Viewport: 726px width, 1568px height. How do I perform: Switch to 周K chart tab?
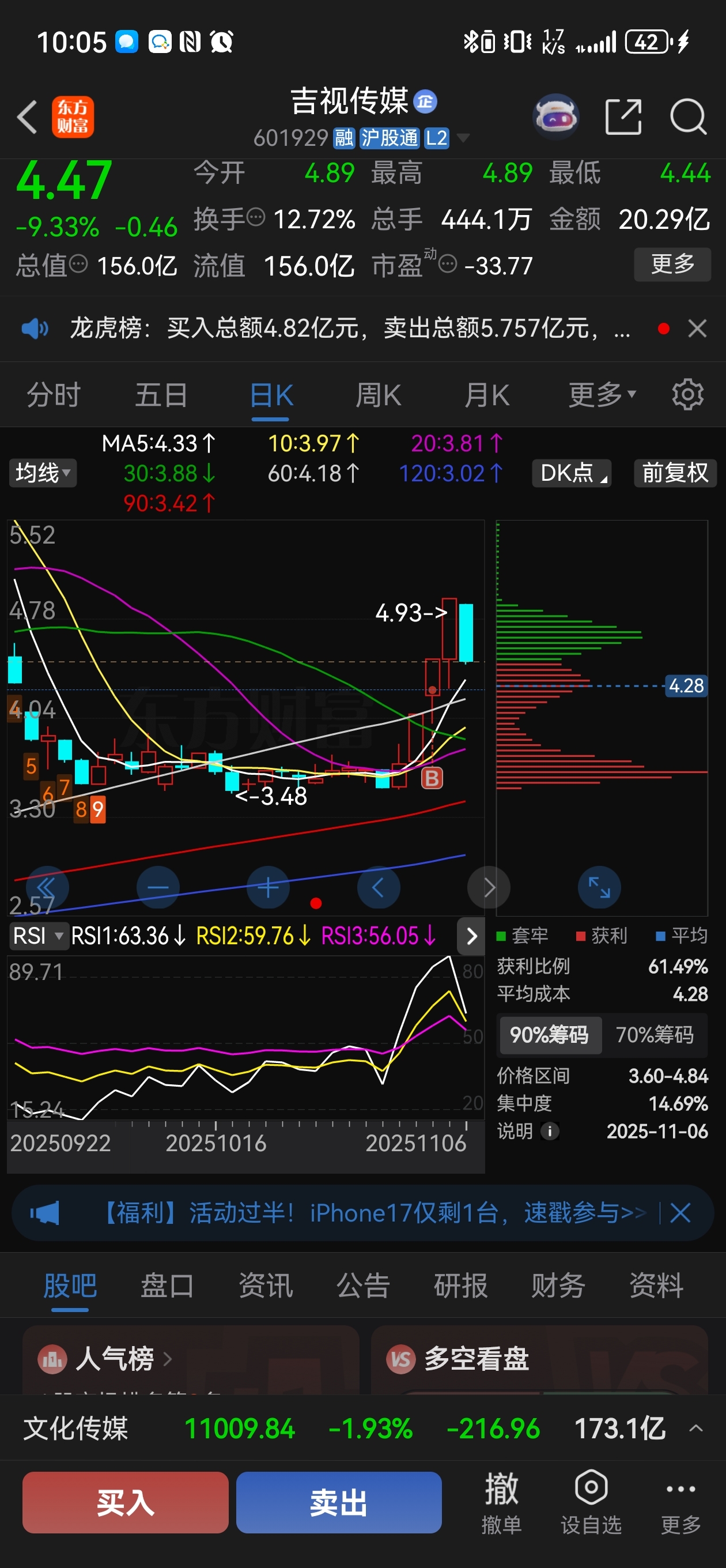tap(379, 394)
